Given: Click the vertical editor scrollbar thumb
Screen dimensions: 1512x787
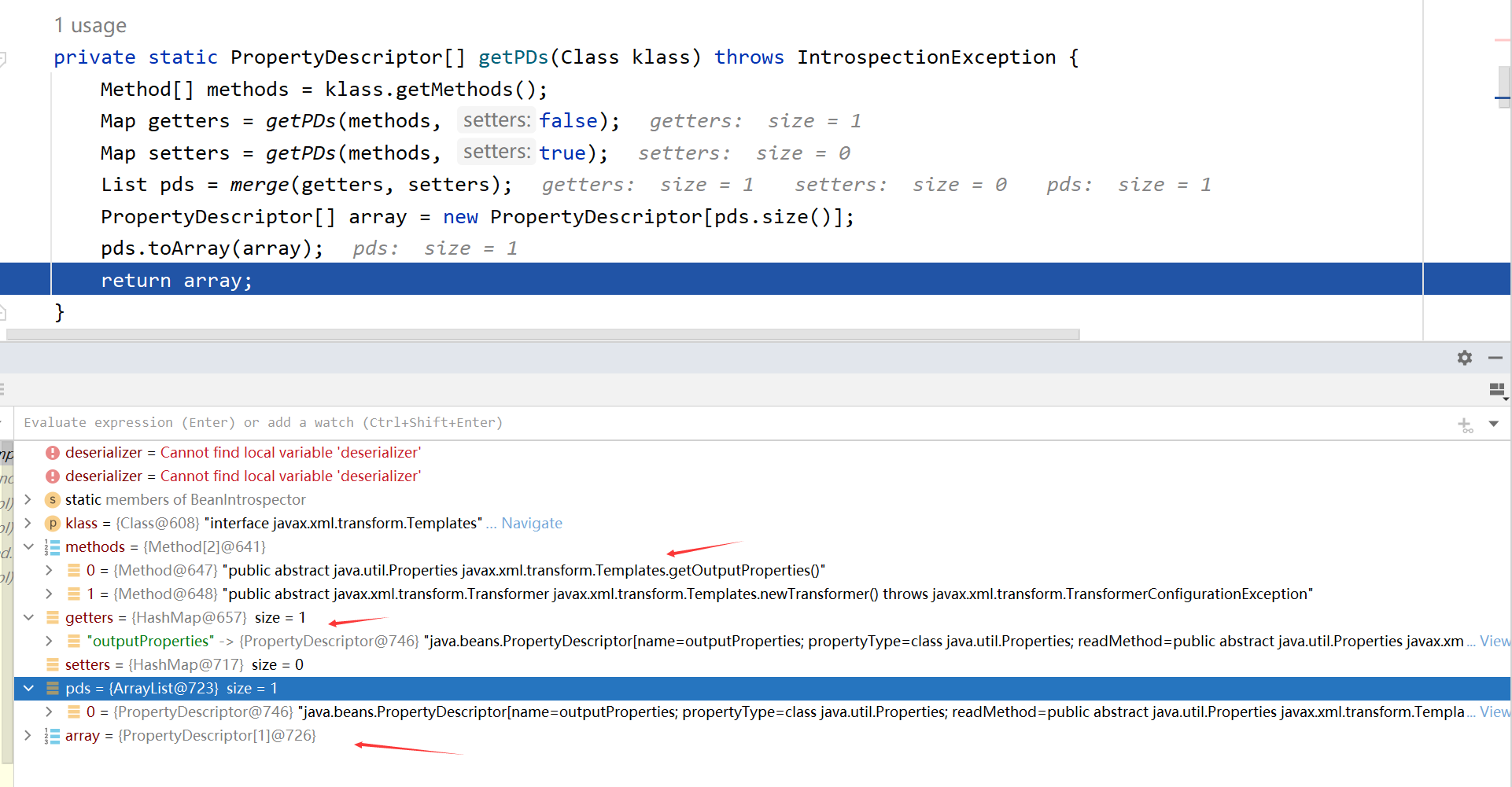Looking at the screenshot, I should pyautogui.click(x=1504, y=86).
